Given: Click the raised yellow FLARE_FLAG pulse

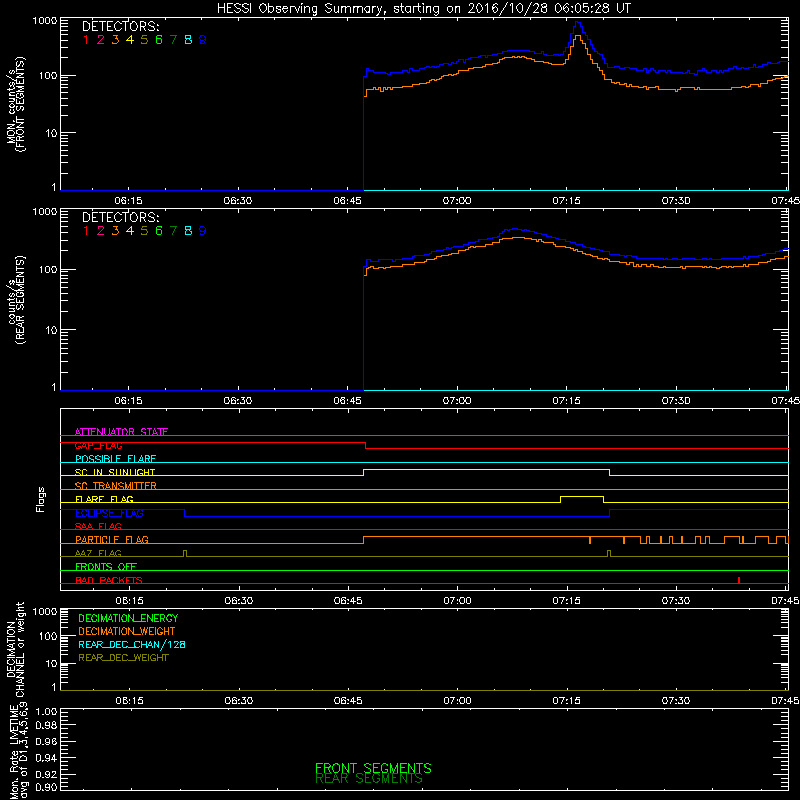Looking at the screenshot, I should (582, 496).
